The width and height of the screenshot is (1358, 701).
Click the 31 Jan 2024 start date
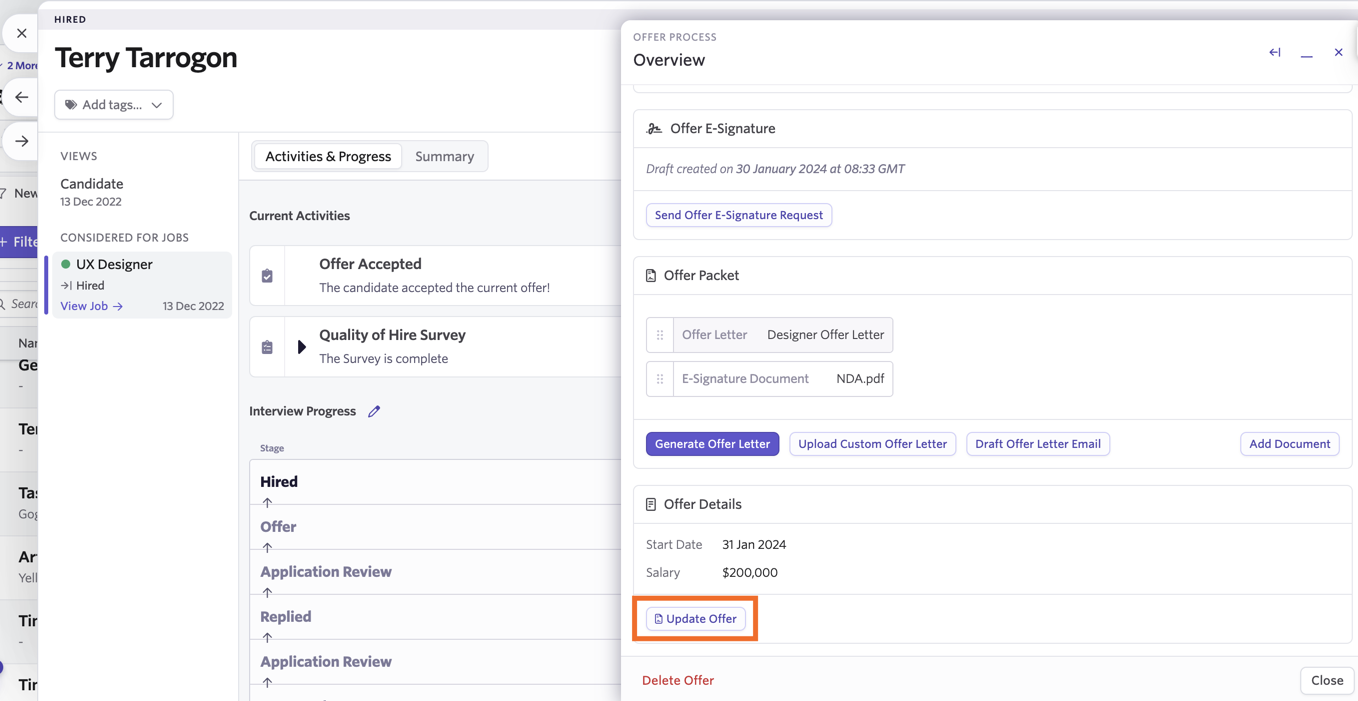(x=754, y=545)
